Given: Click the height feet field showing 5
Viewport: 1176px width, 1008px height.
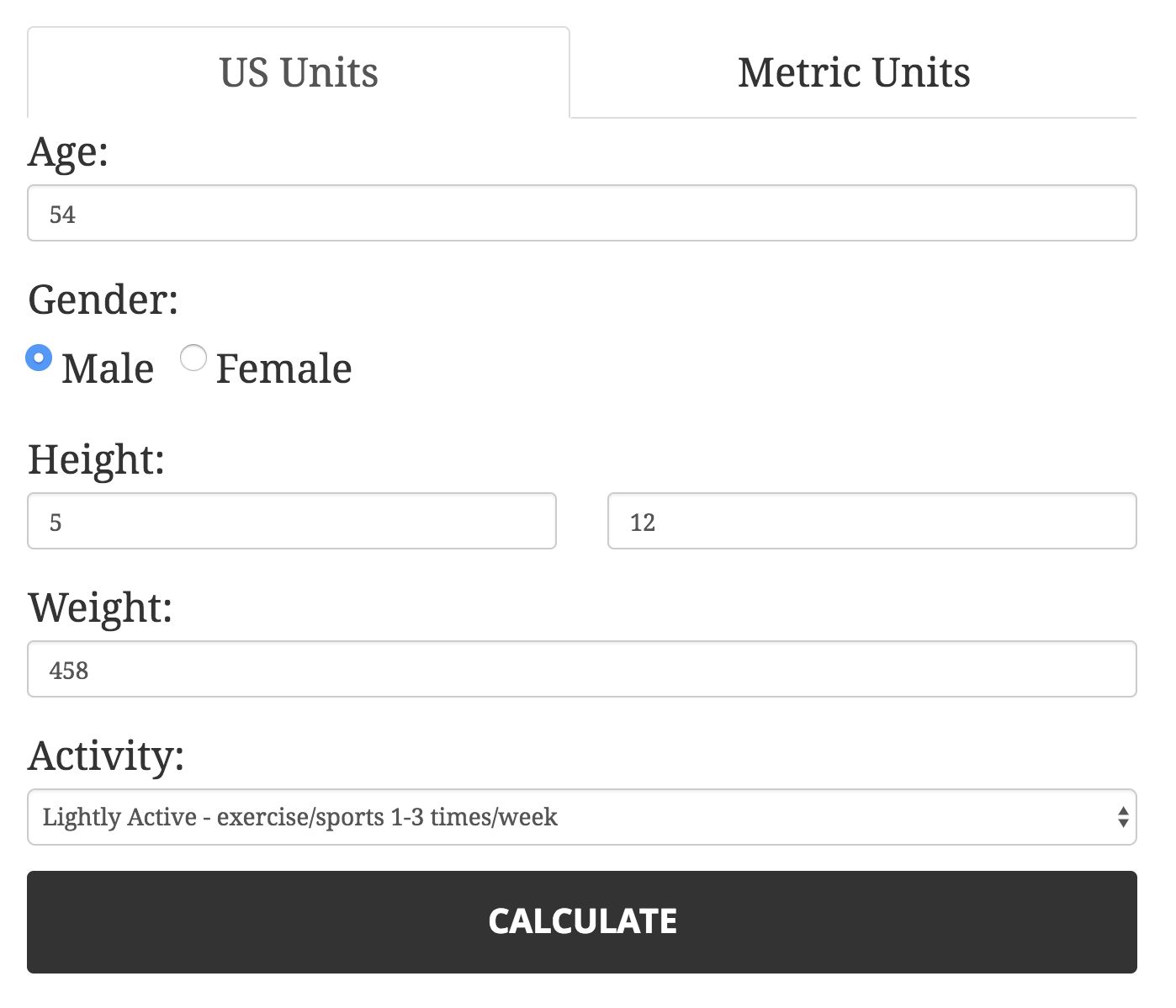Looking at the screenshot, I should point(292,521).
